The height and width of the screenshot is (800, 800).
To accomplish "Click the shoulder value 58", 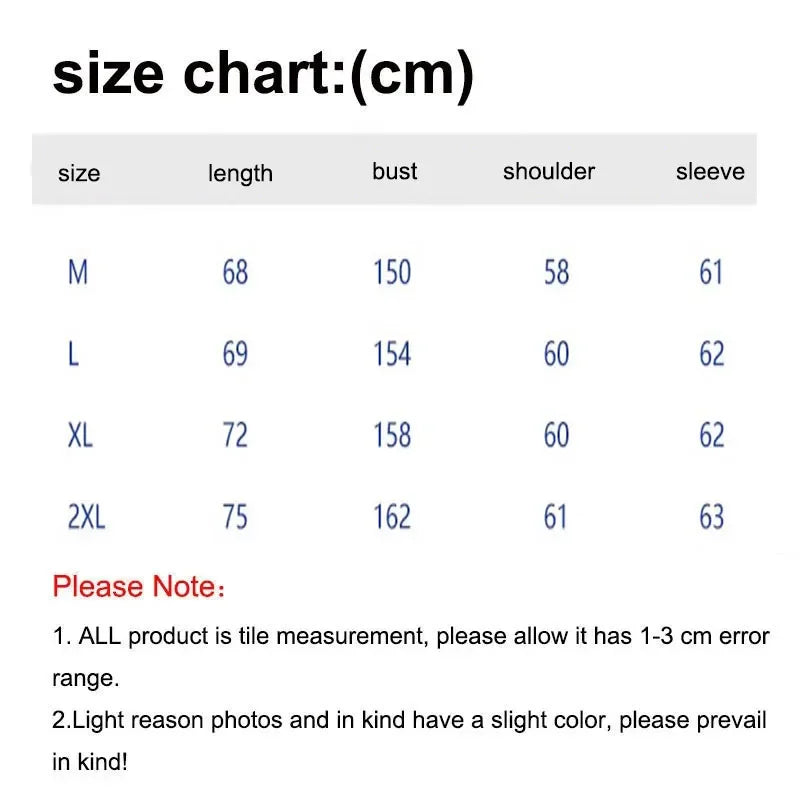I will 556,272.
